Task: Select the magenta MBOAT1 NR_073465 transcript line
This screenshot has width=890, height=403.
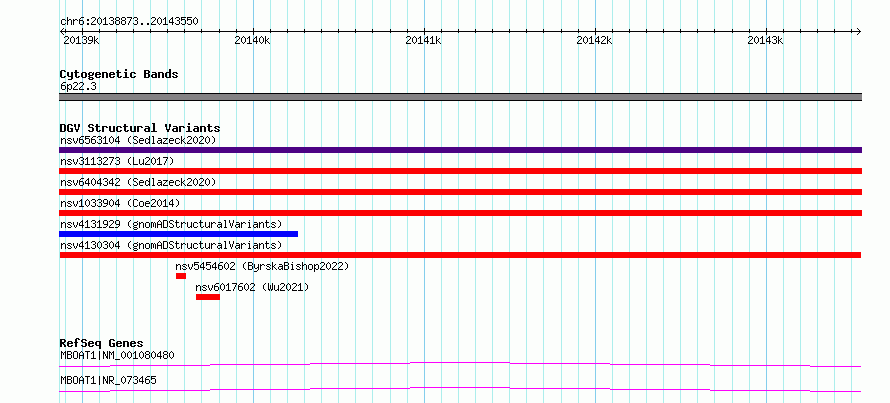Action: coord(460,389)
